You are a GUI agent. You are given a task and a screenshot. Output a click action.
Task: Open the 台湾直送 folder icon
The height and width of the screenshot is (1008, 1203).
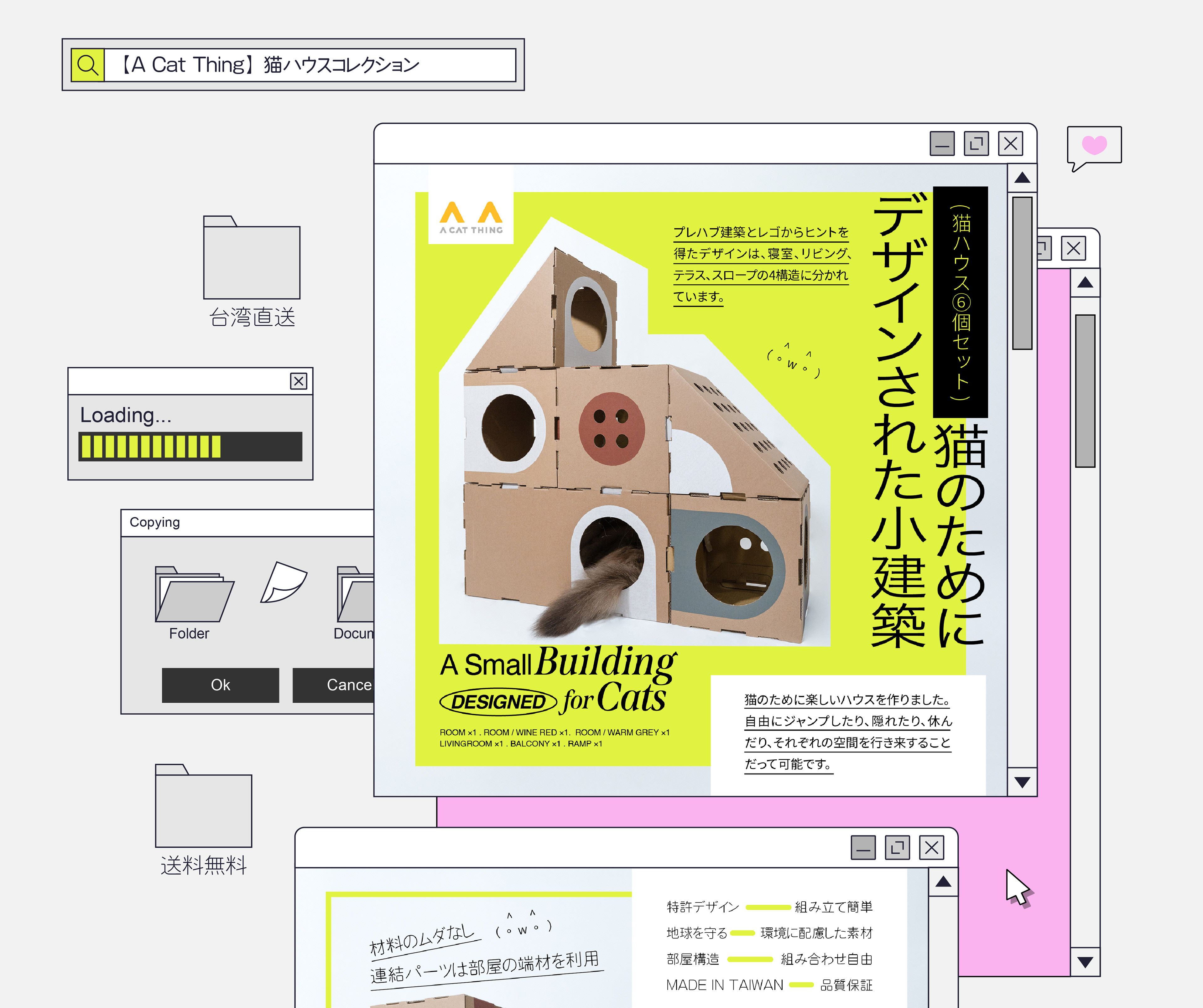pos(252,257)
